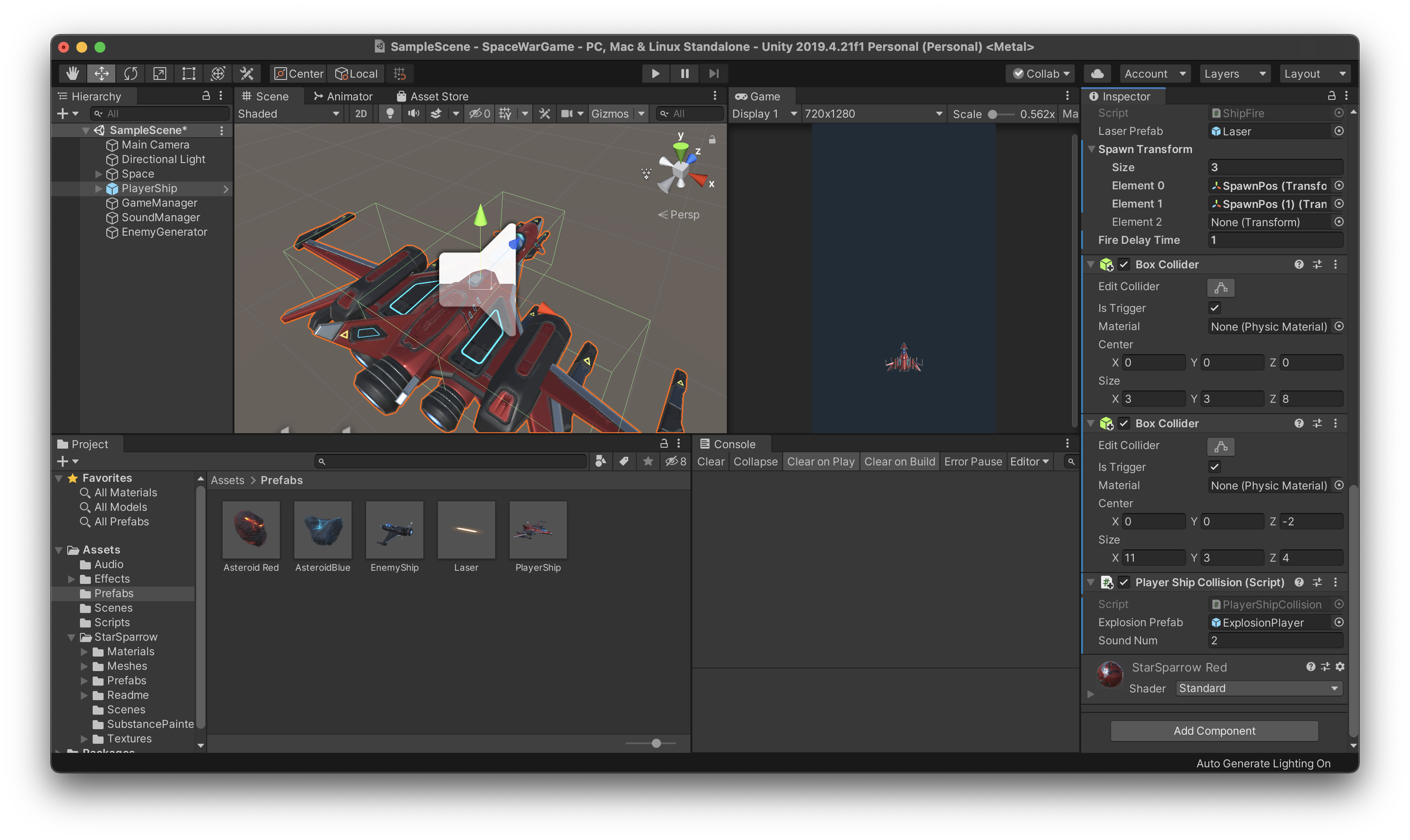1410x840 pixels.
Task: Uncheck Is Trigger on first Box Collider
Action: point(1214,308)
